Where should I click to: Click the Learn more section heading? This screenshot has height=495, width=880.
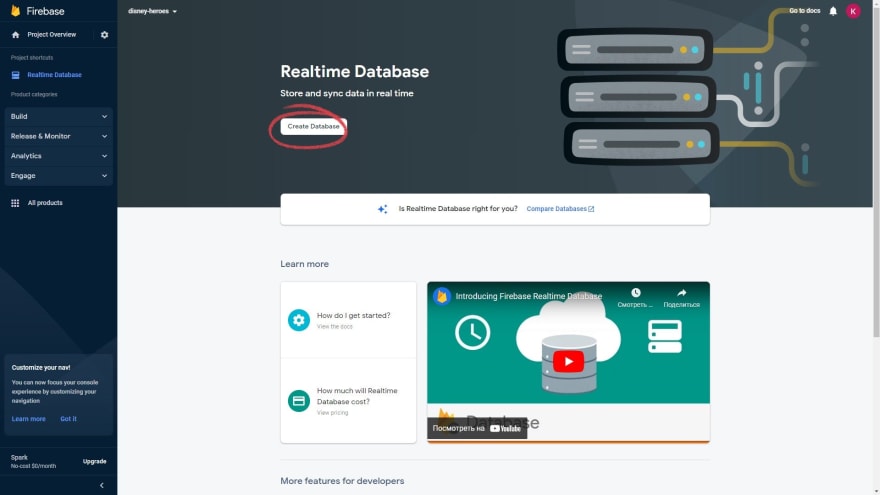click(x=305, y=264)
